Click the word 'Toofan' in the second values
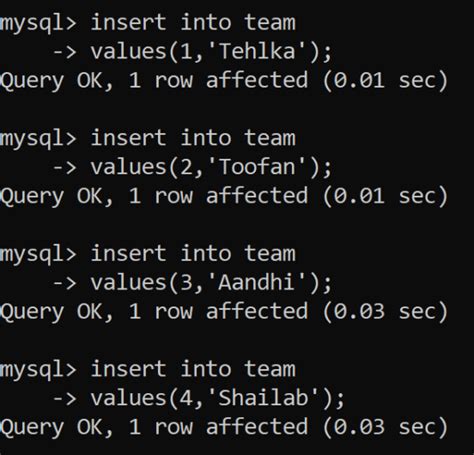 click(257, 167)
